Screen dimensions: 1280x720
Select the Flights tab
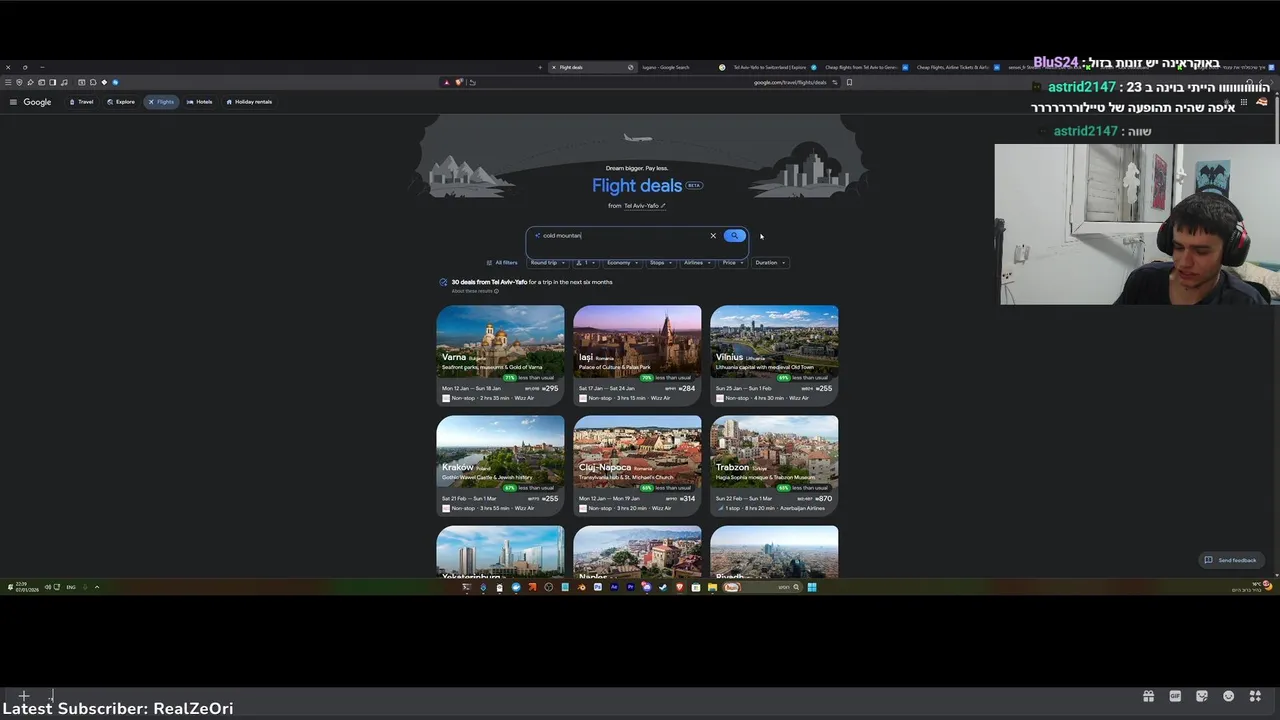(x=161, y=102)
